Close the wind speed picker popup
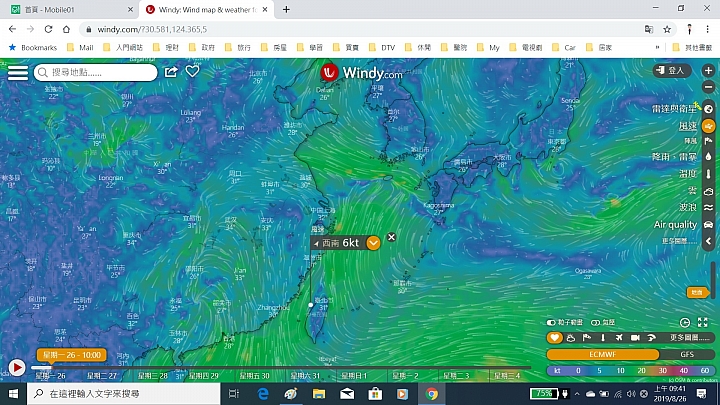 tap(391, 237)
